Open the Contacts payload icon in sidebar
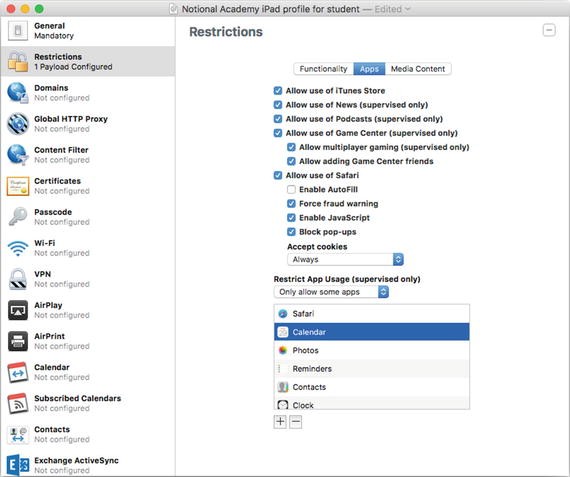This screenshot has width=570, height=477. coord(18,434)
